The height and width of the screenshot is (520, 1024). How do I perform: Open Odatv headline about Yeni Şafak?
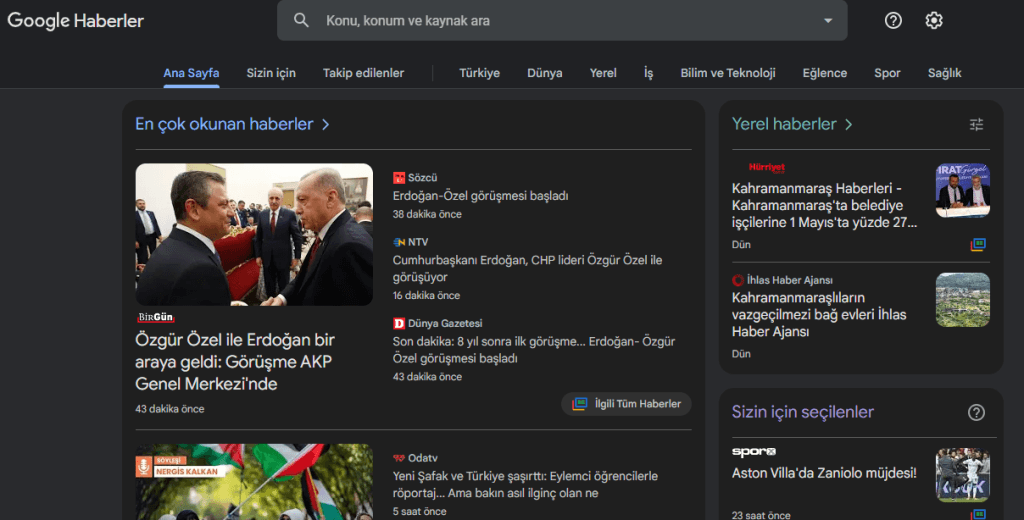tap(525, 485)
